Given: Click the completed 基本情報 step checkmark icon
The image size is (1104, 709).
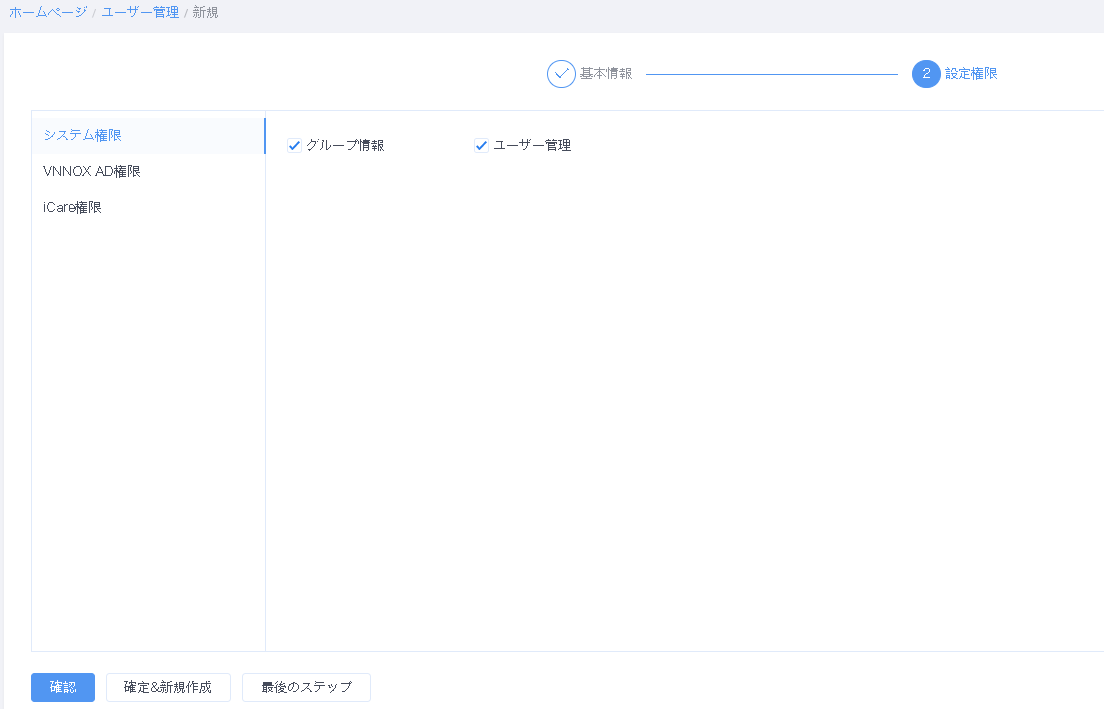Looking at the screenshot, I should click(561, 74).
